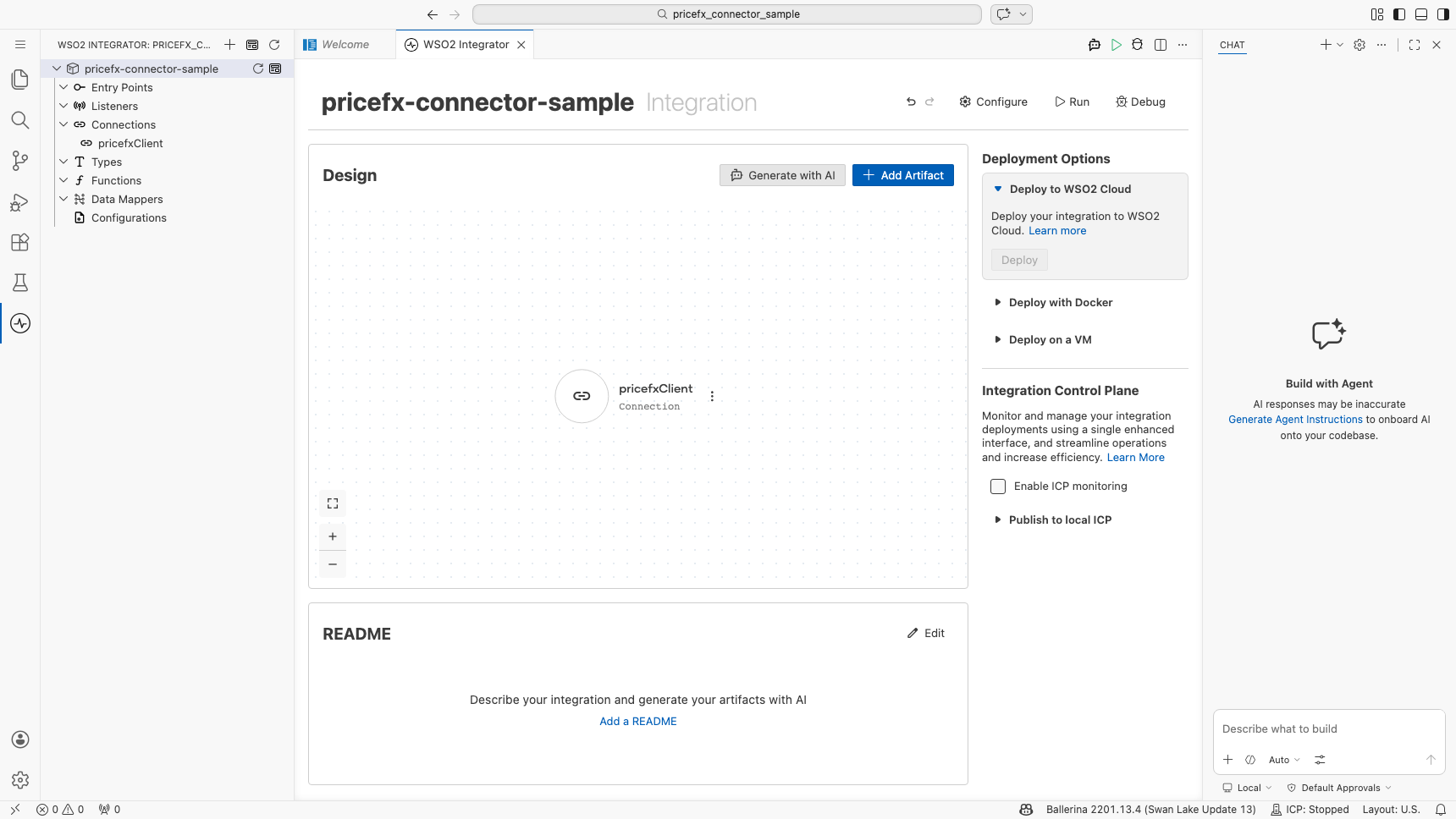Open notifications bell in status bar
Image resolution: width=1456 pixels, height=819 pixels.
click(1441, 810)
